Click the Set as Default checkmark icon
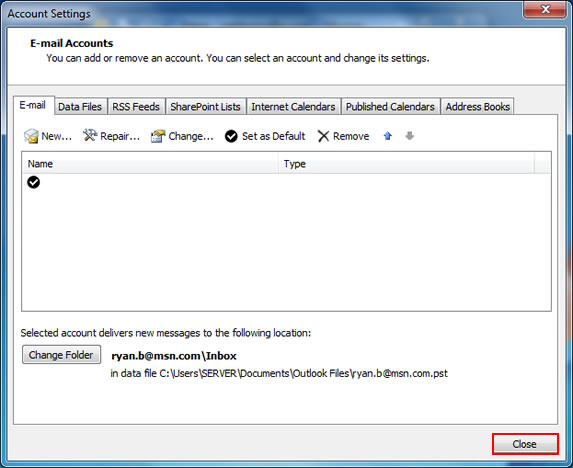Image resolution: width=573 pixels, height=468 pixels. coord(231,136)
